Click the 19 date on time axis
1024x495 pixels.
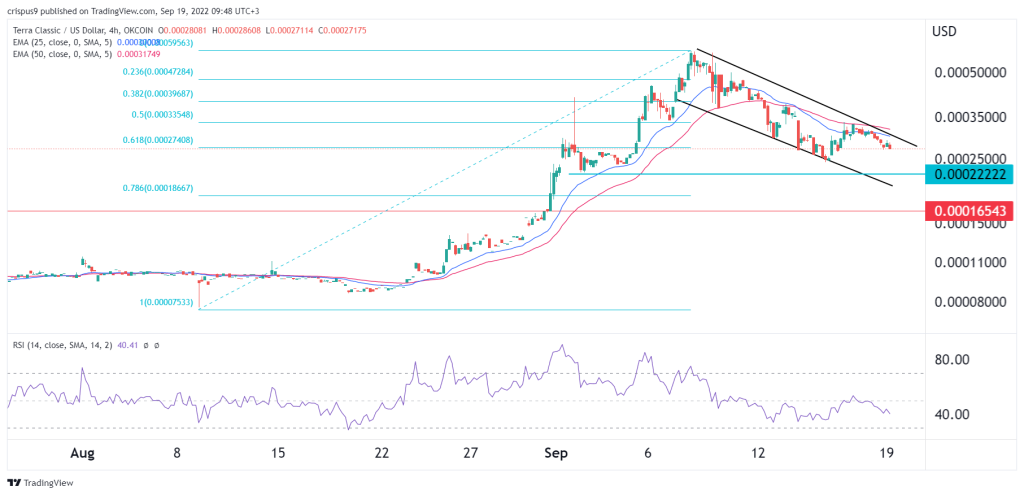tap(887, 453)
